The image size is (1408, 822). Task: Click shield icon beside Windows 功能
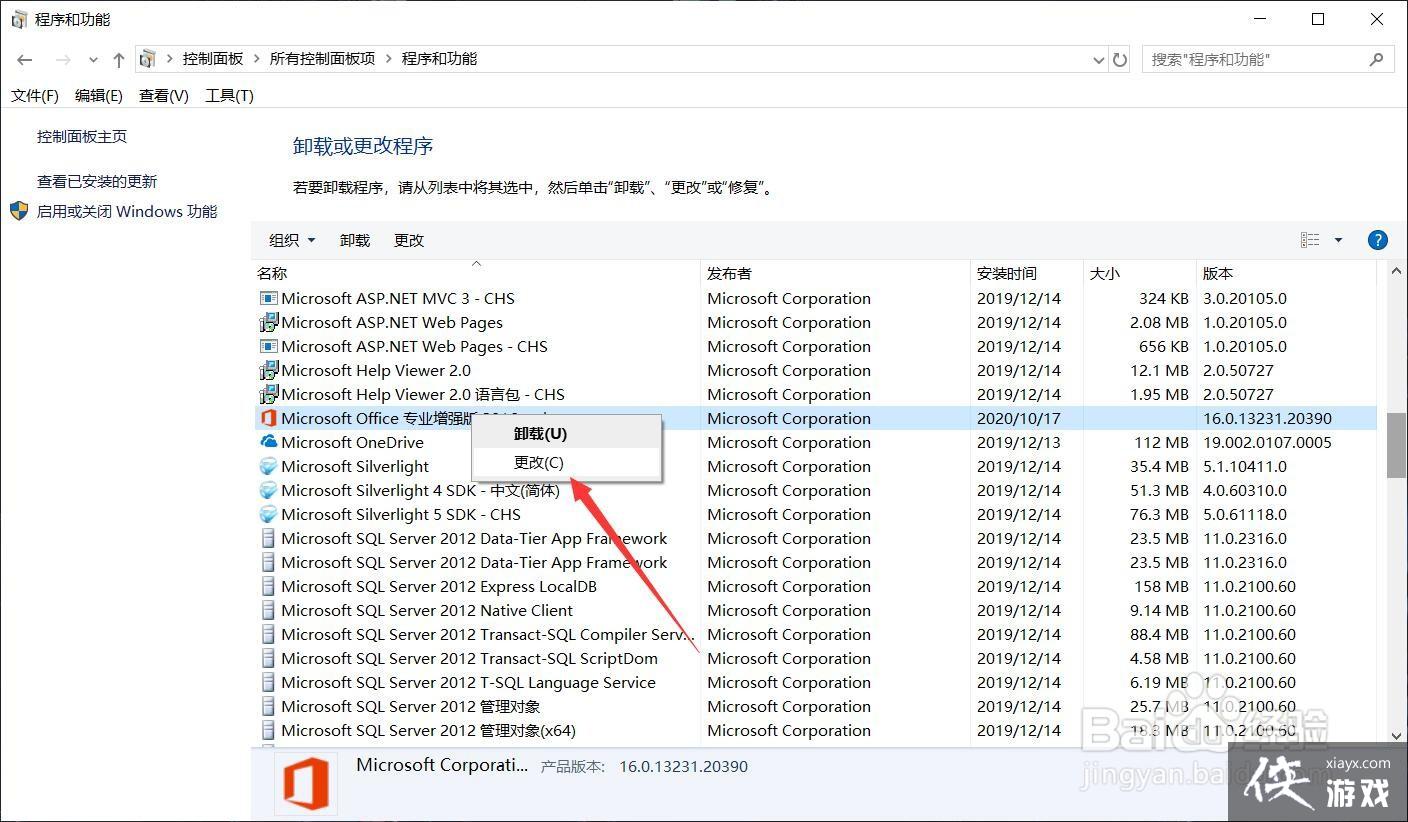[19, 211]
